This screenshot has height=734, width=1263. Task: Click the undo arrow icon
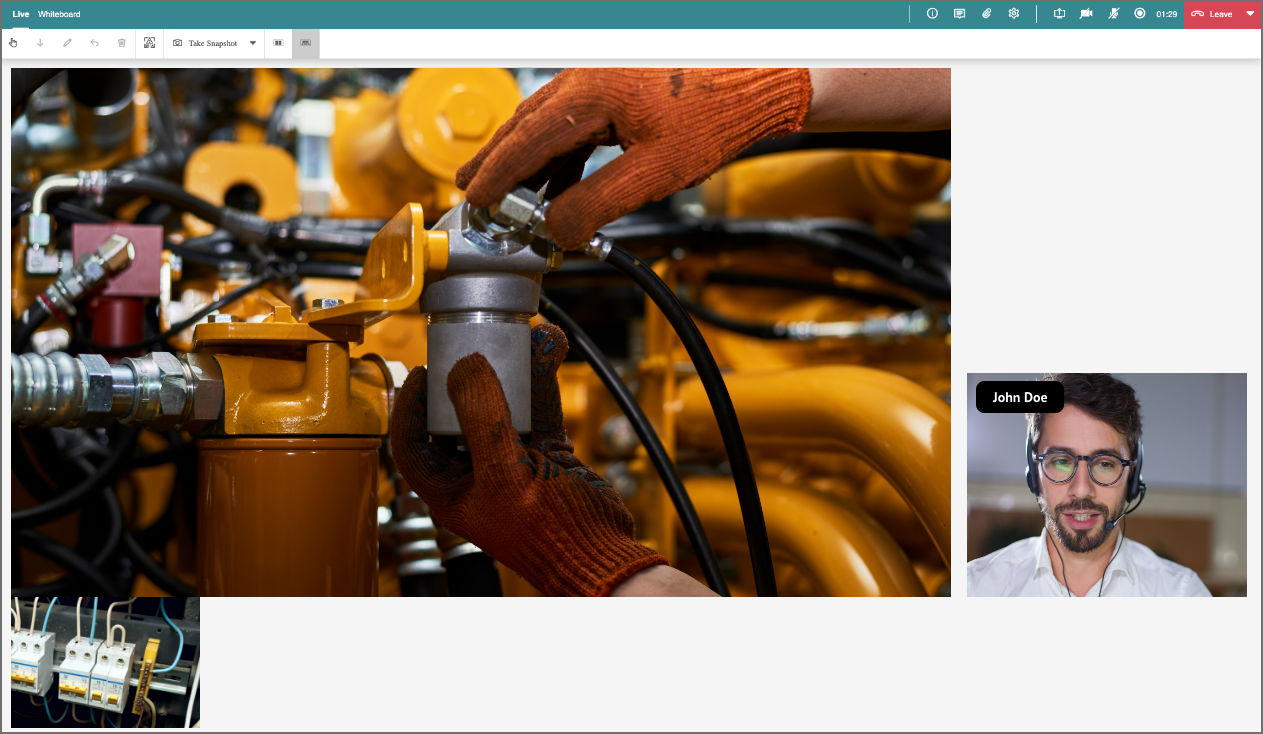coord(95,43)
